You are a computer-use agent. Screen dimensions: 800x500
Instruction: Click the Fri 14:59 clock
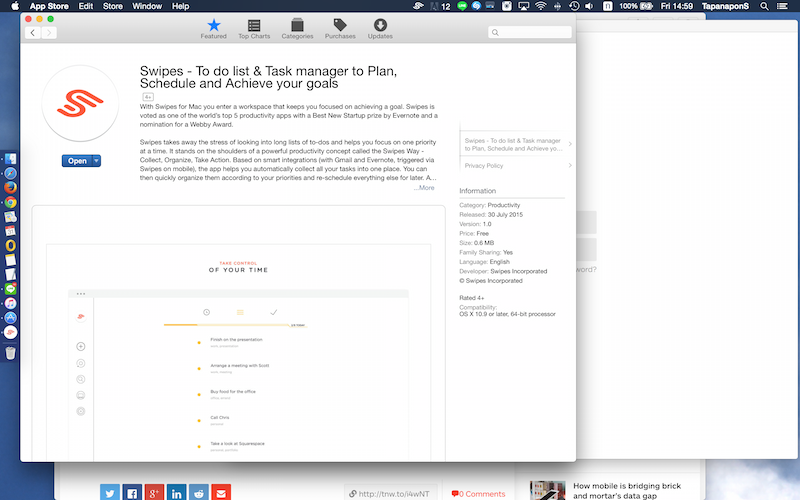[677, 6]
